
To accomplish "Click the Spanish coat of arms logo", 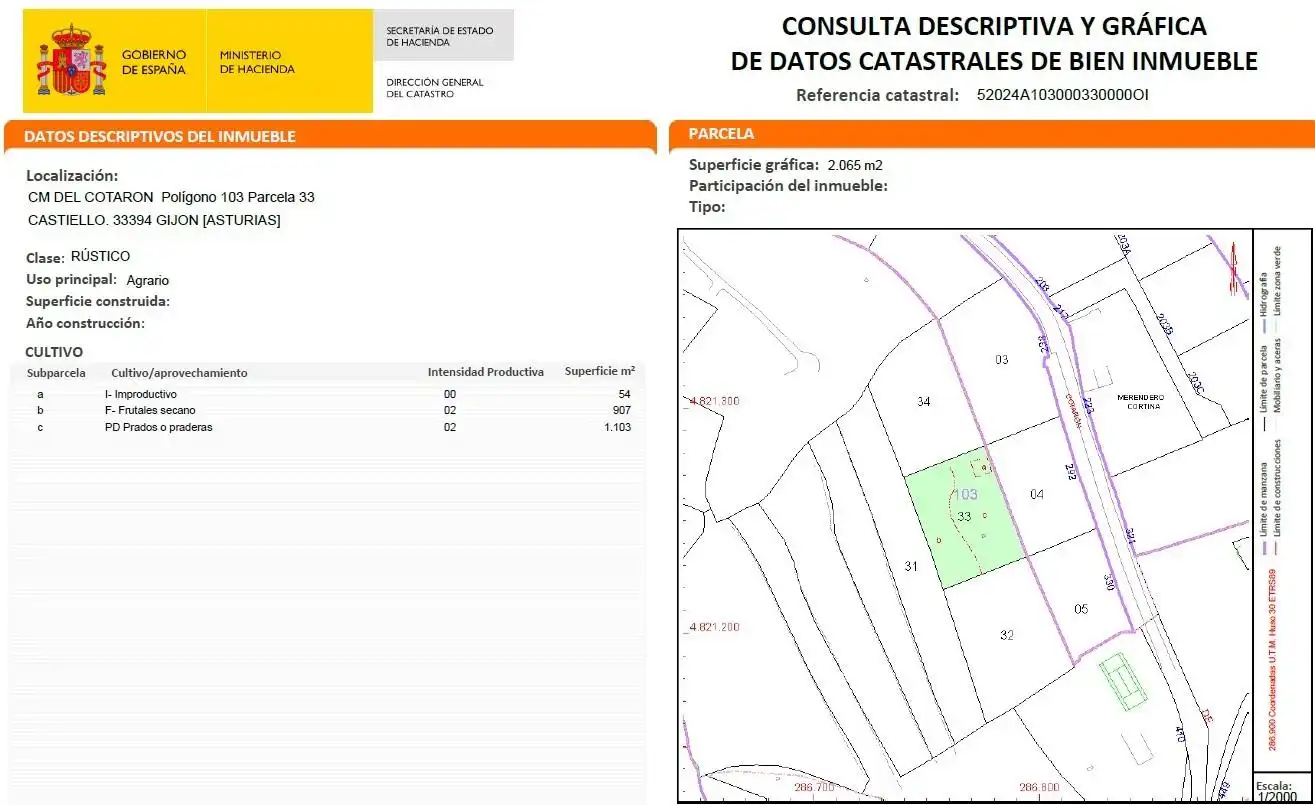I will pos(72,61).
